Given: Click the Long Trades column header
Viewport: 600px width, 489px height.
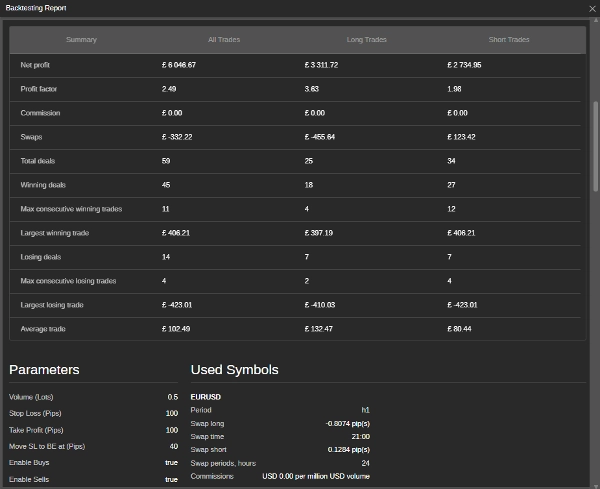Looking at the screenshot, I should pos(366,40).
